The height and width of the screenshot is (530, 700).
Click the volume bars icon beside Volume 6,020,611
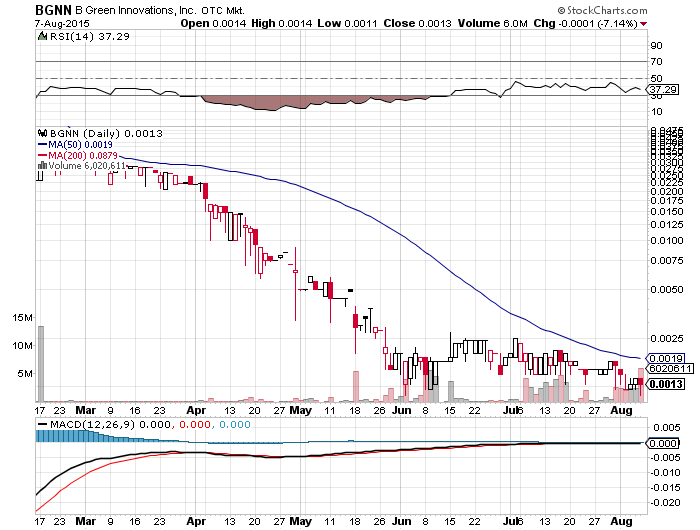pyautogui.click(x=42, y=166)
